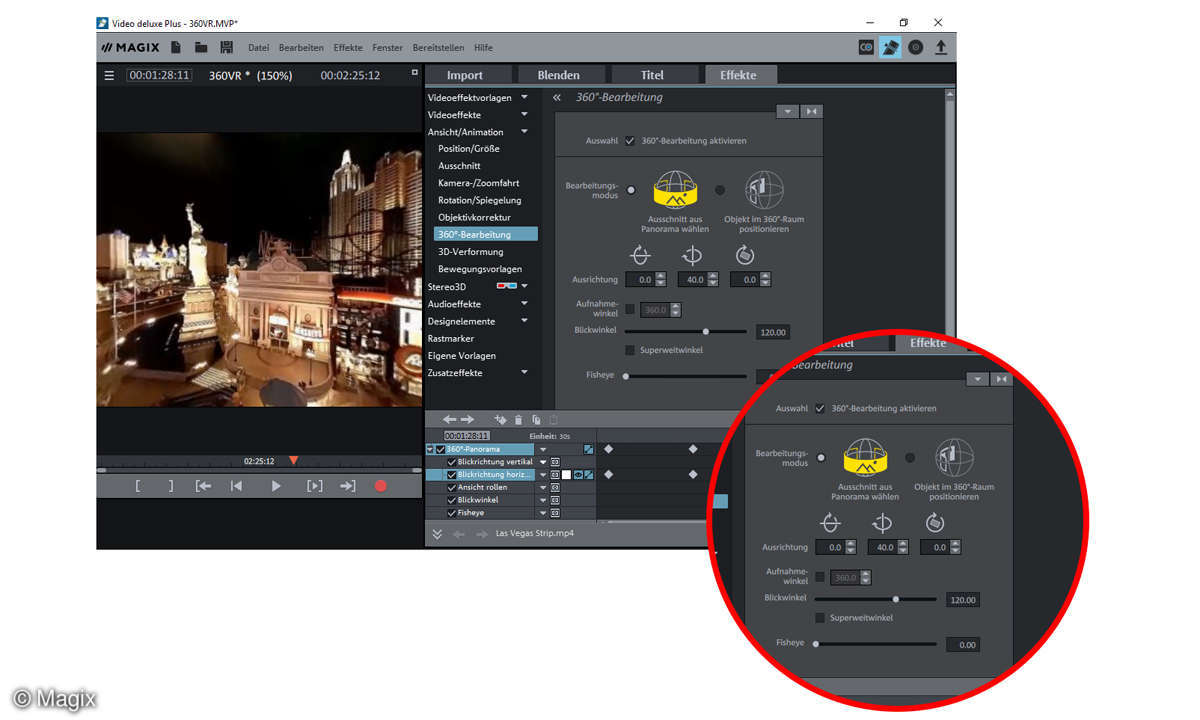The image size is (1200, 720).
Task: Open the Fenster menu
Action: click(387, 48)
